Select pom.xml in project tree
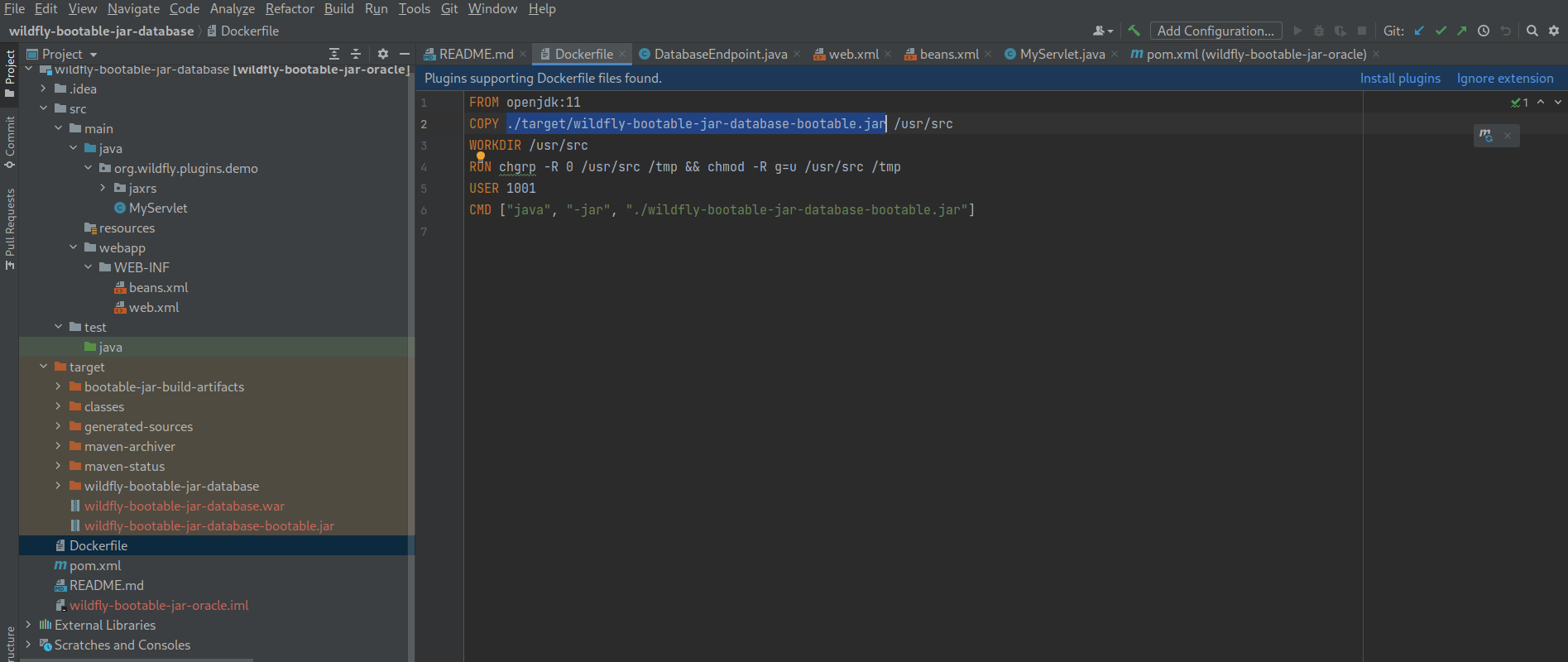This screenshot has height=662, width=1568. [x=94, y=565]
